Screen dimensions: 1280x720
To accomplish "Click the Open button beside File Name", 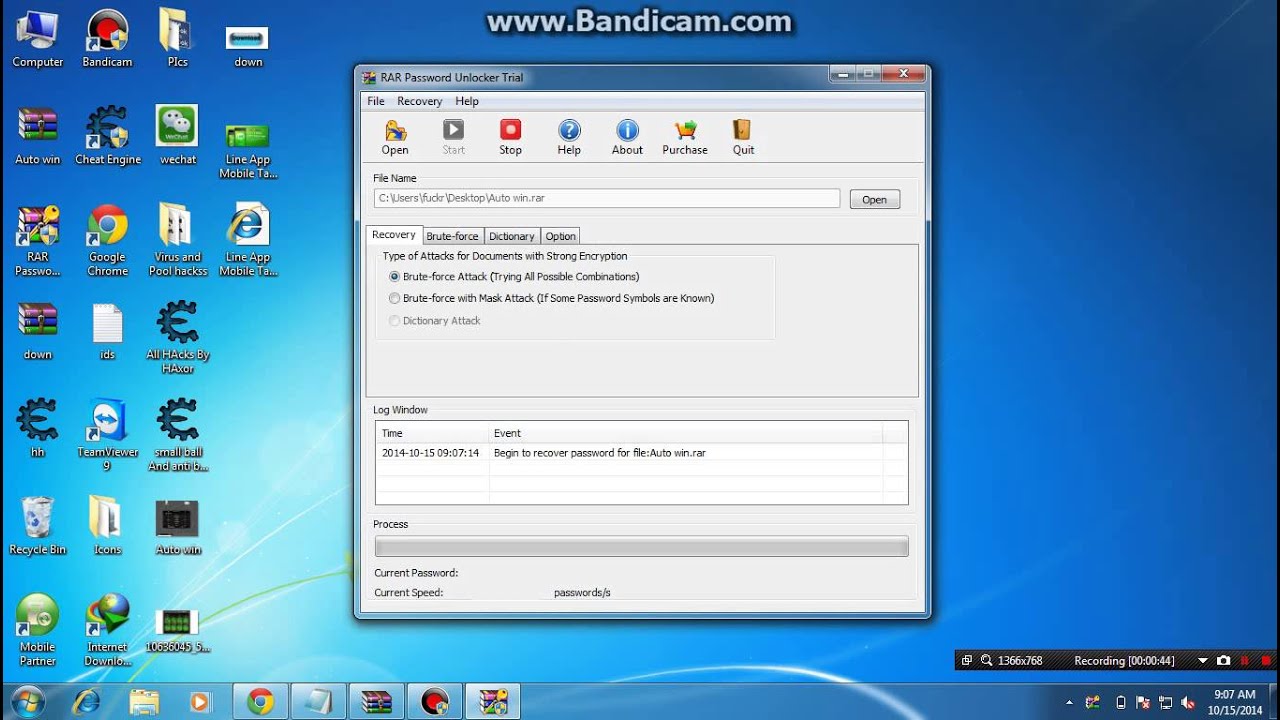I will click(874, 199).
